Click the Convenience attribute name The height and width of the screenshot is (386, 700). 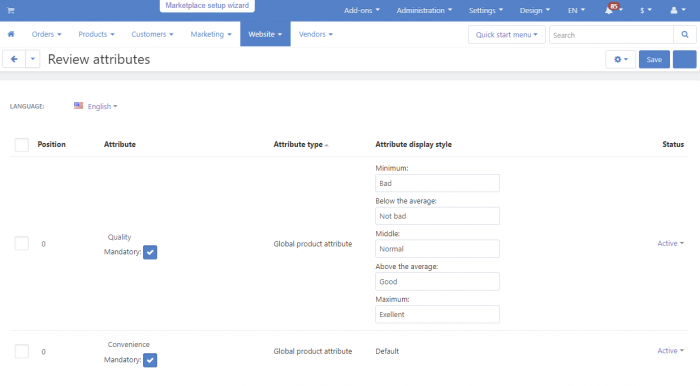[x=129, y=344]
